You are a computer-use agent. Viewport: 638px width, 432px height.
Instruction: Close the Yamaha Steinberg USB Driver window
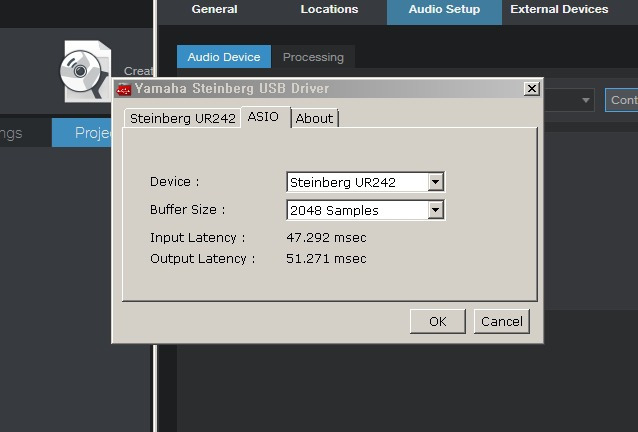coord(531,89)
